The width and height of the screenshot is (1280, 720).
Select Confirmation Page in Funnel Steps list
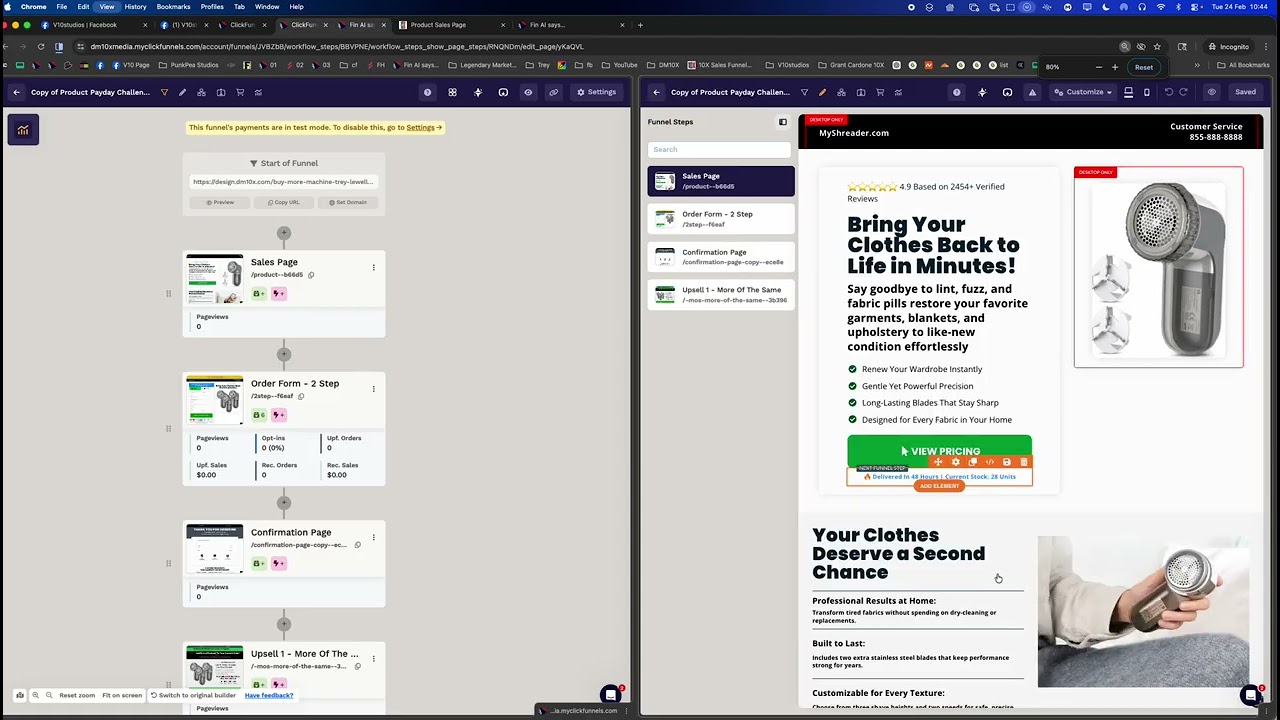pos(721,257)
